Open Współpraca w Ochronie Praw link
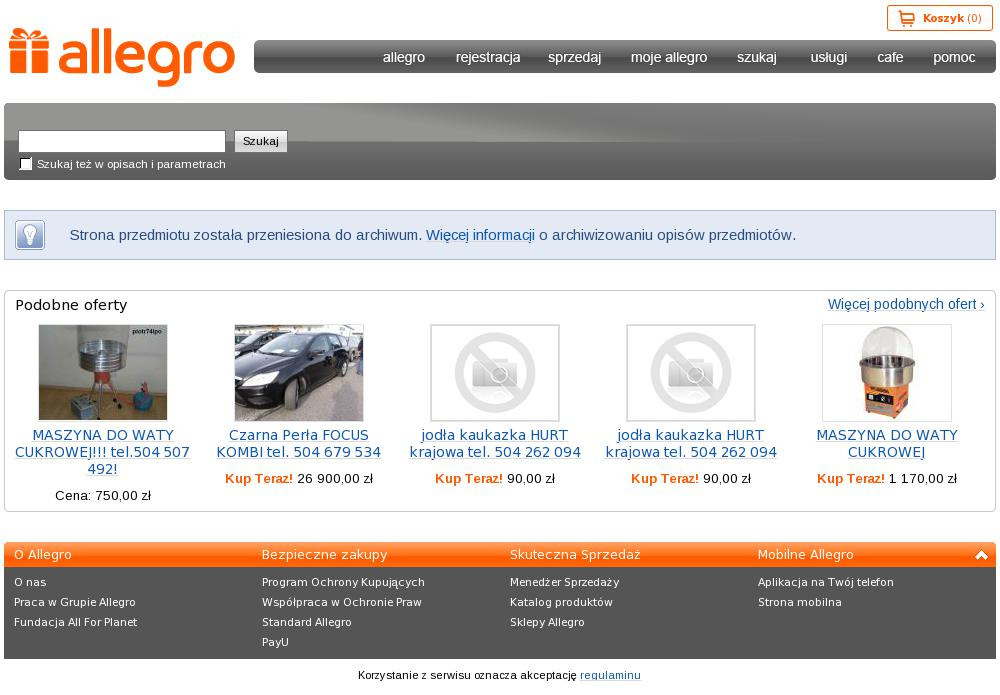This screenshot has height=695, width=1000. [342, 603]
